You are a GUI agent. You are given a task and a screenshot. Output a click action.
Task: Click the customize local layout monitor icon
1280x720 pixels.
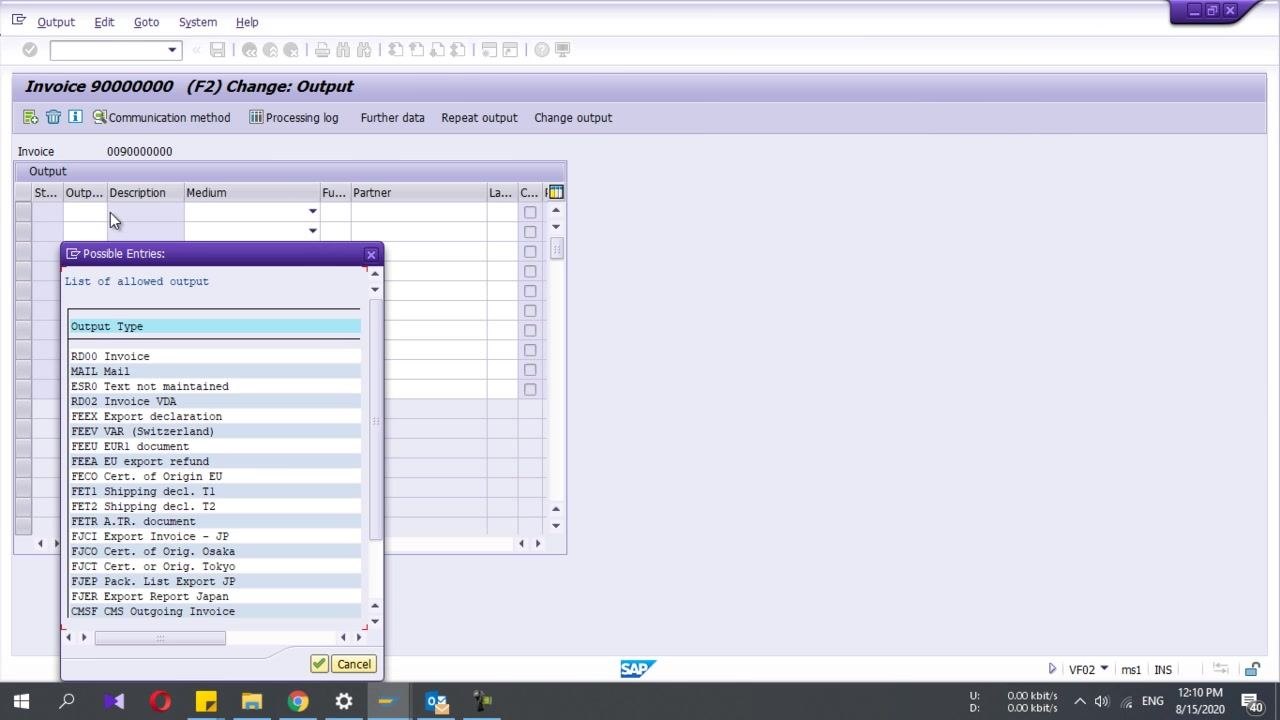(x=563, y=50)
